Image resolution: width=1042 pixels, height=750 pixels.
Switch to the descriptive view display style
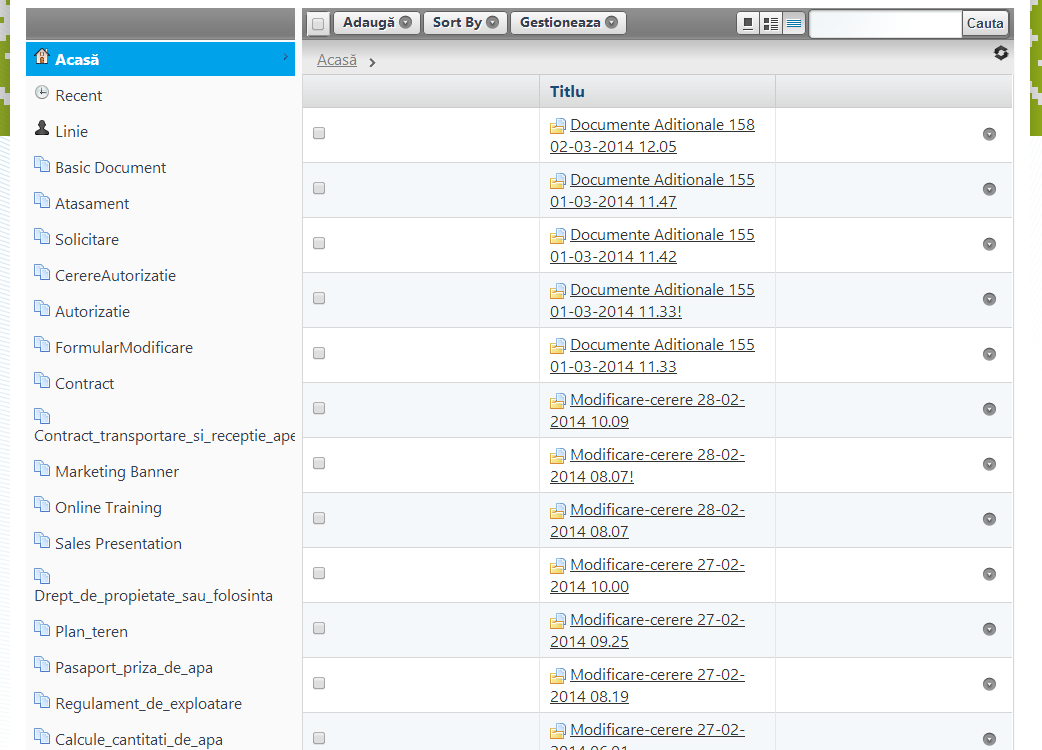tap(771, 24)
